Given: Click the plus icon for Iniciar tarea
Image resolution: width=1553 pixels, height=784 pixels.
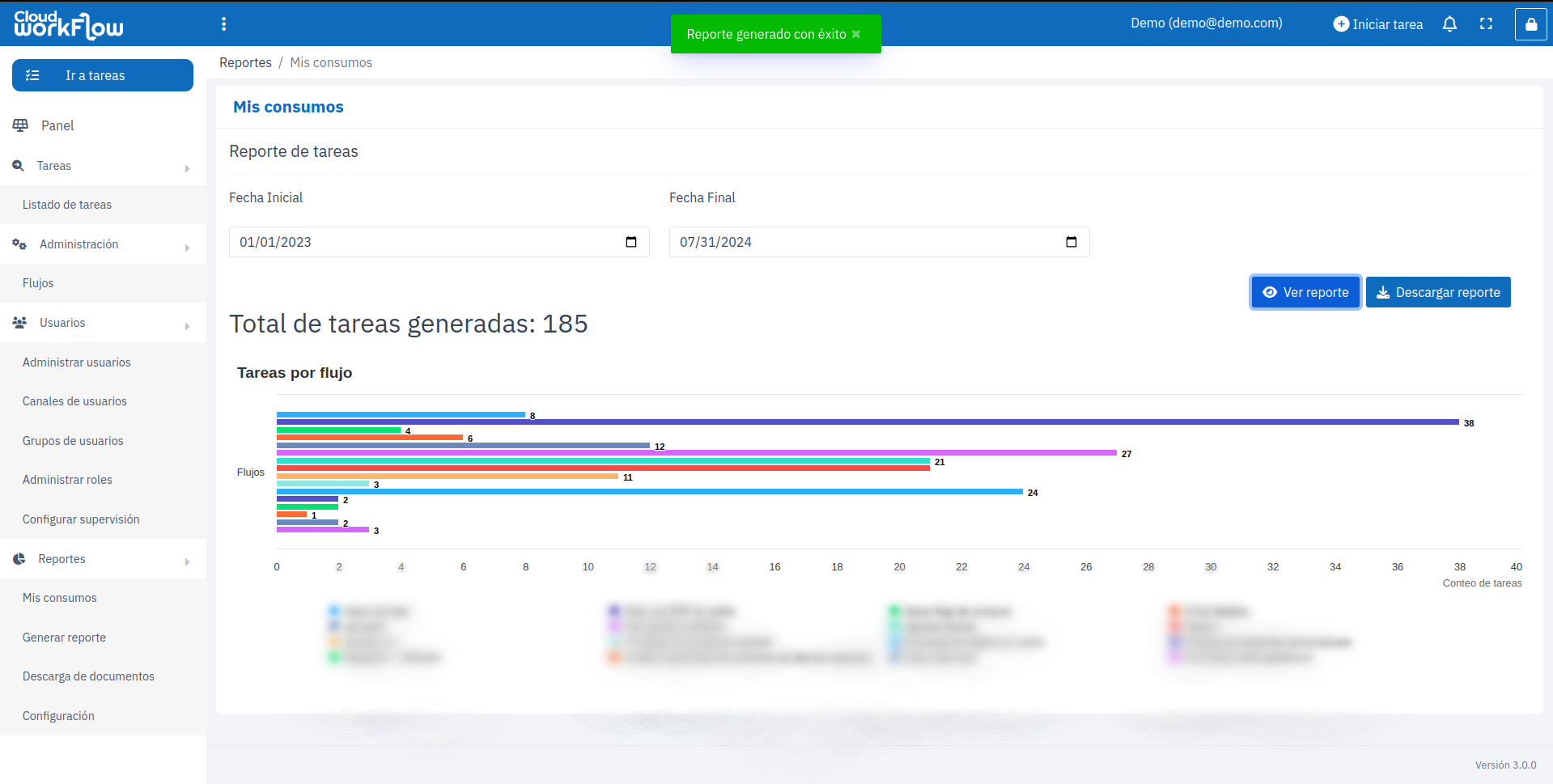Looking at the screenshot, I should pyautogui.click(x=1341, y=24).
